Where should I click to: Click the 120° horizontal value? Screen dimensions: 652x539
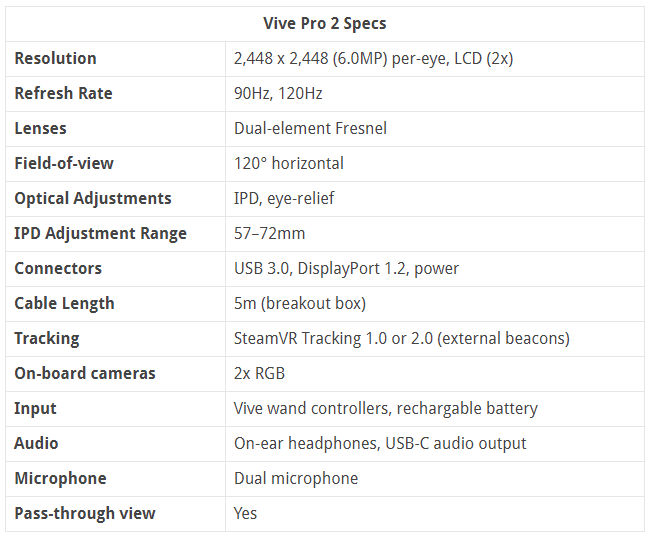coord(289,163)
